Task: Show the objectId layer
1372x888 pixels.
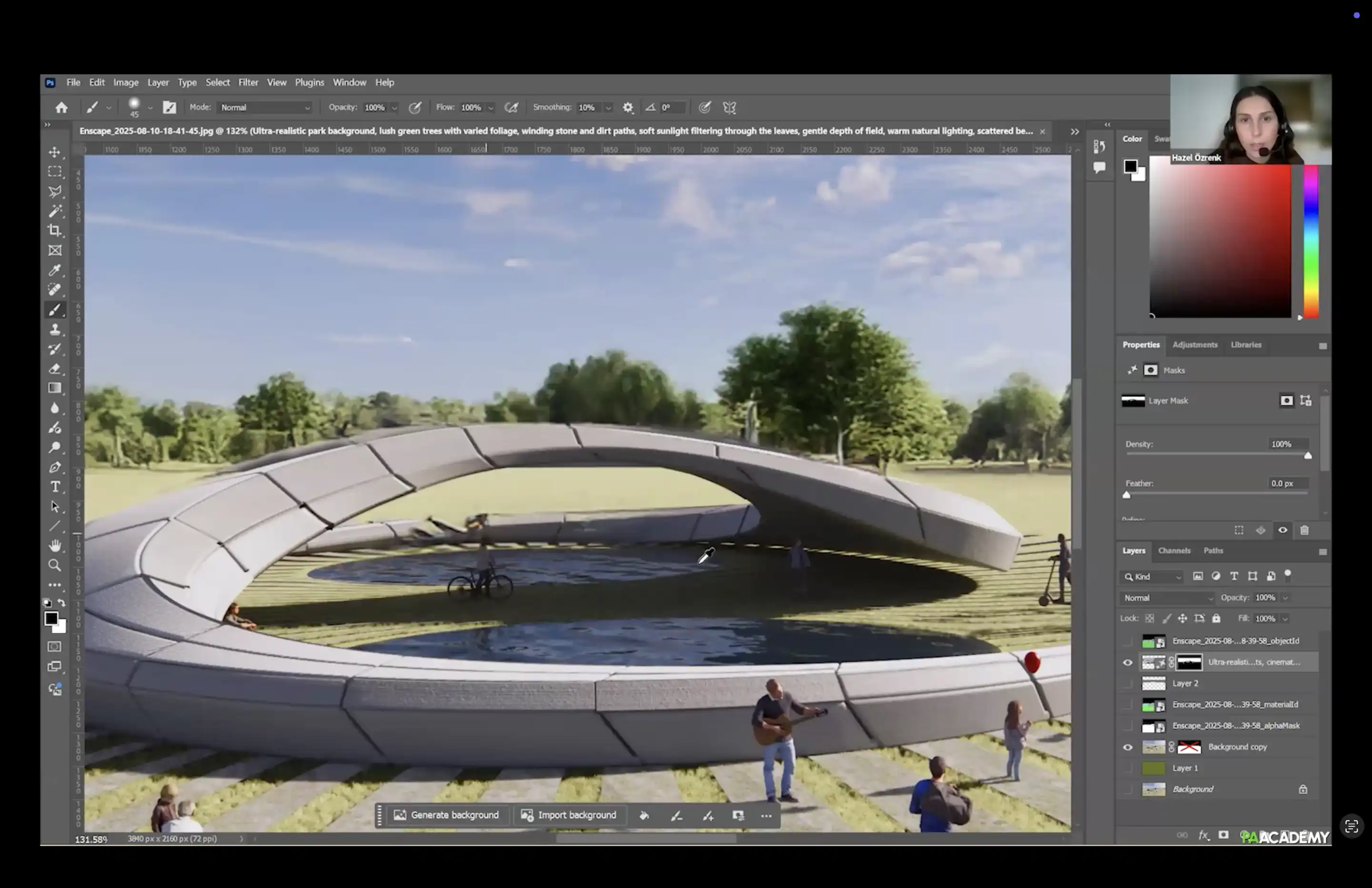Action: [1128, 641]
